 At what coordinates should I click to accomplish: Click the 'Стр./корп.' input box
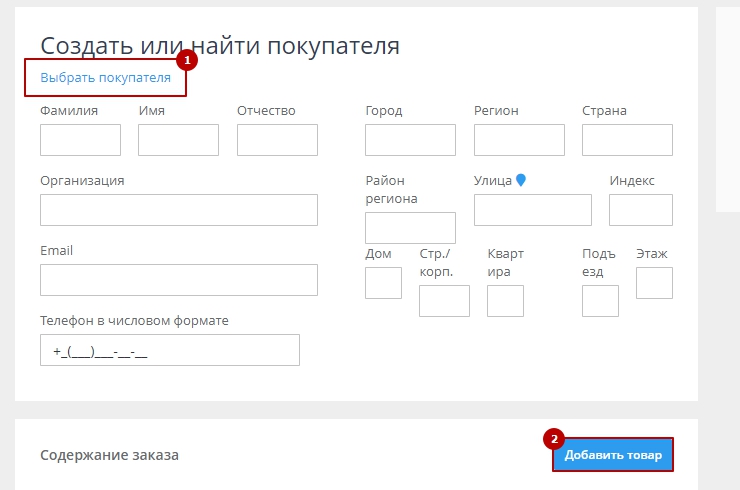point(444,301)
